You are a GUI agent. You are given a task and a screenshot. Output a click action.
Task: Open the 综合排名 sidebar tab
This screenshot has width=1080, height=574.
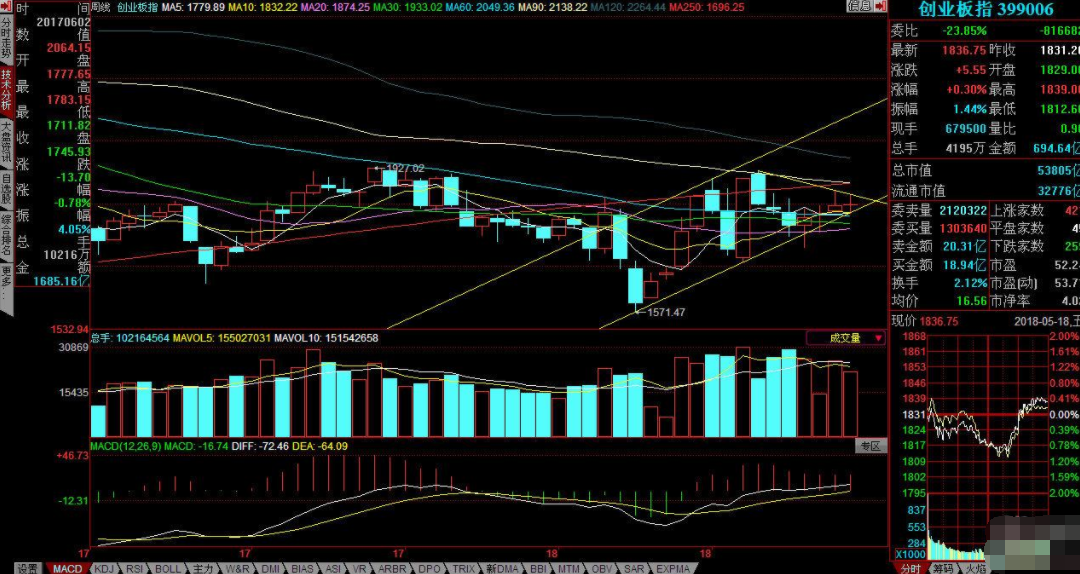(6, 236)
